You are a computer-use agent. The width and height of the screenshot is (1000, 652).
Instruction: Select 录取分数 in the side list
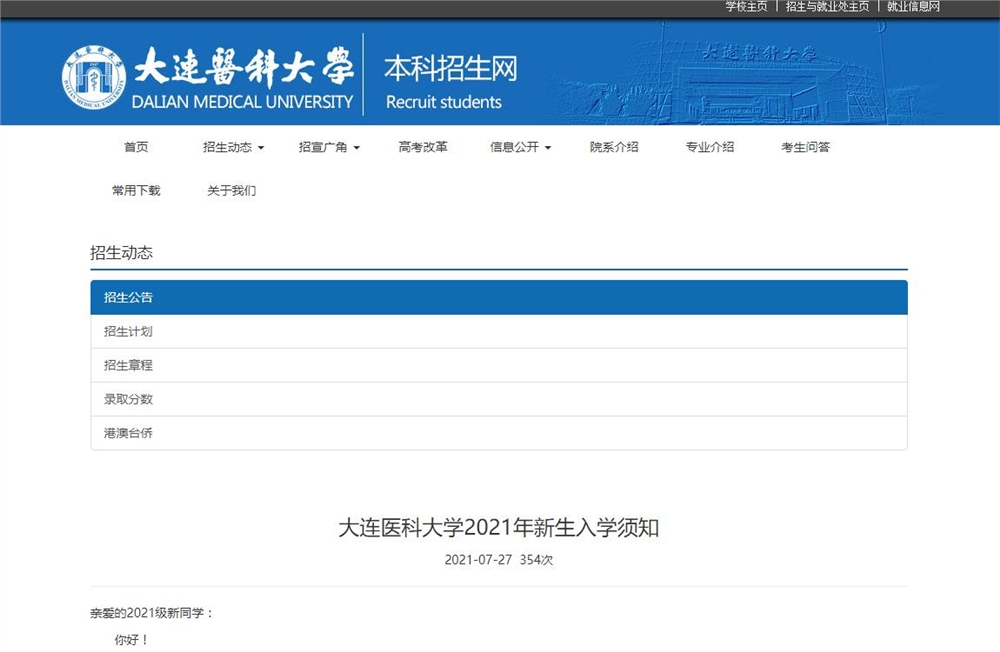tap(499, 399)
